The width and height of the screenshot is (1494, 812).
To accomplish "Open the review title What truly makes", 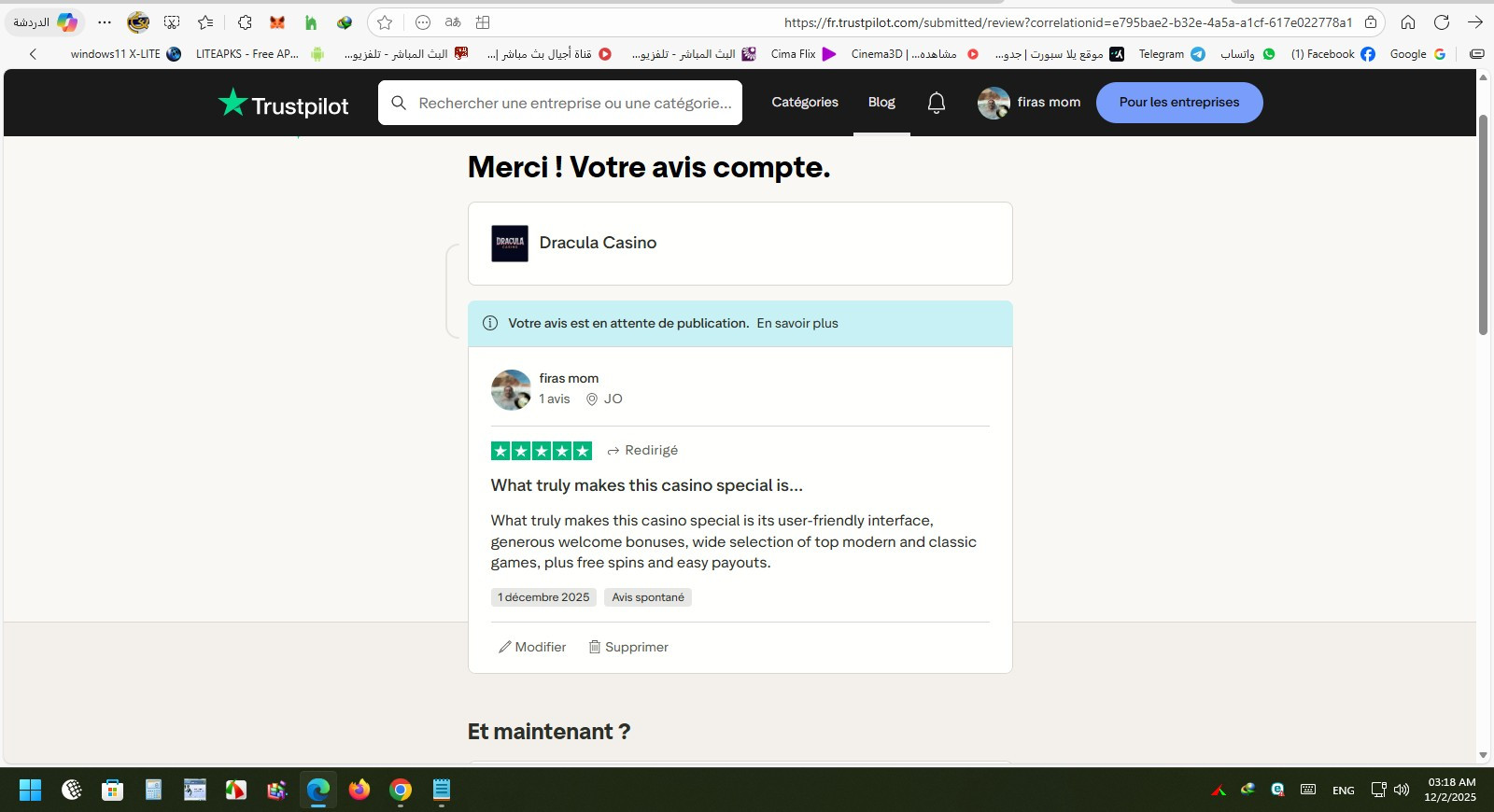I will point(647,485).
